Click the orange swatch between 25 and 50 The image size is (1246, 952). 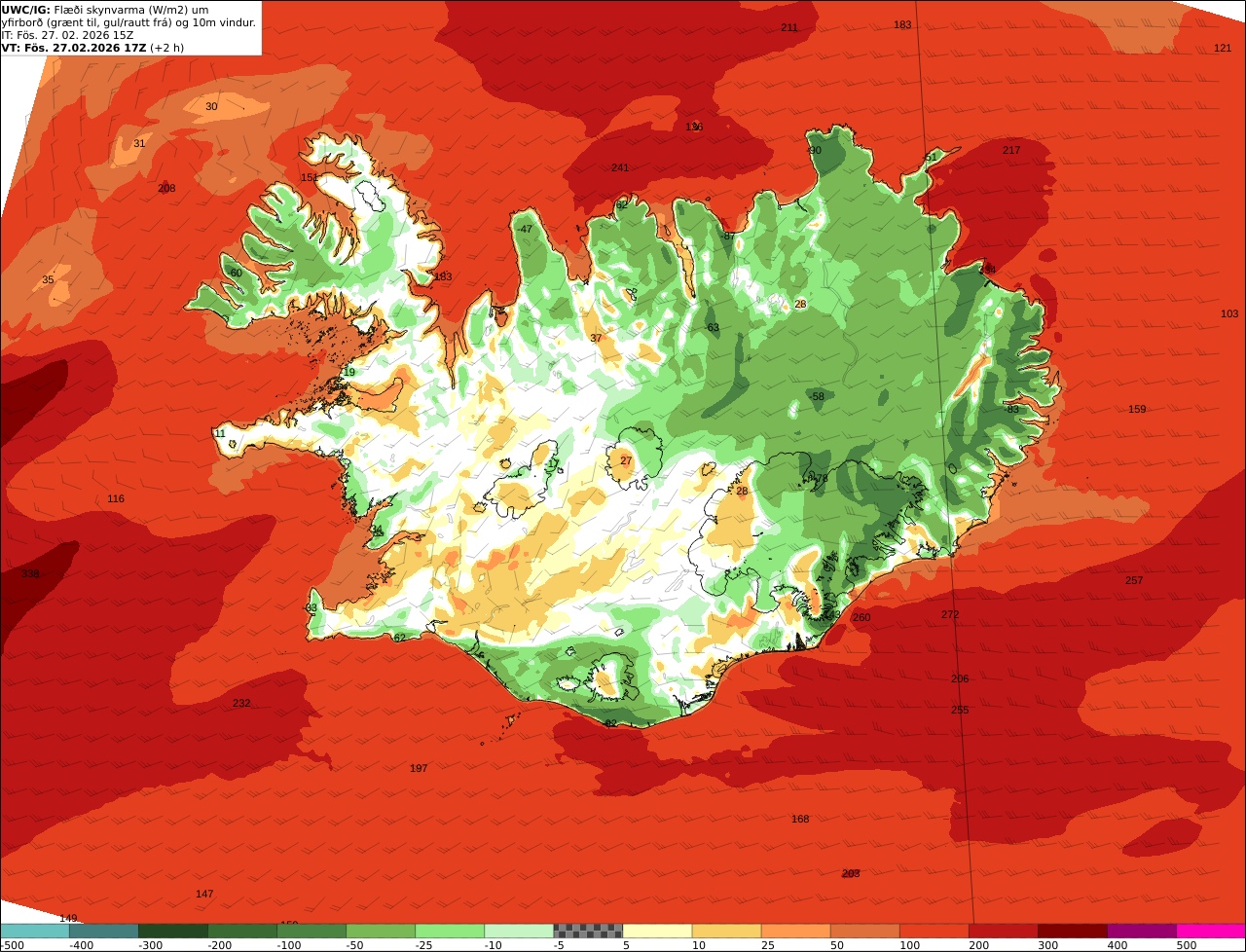pos(795,931)
